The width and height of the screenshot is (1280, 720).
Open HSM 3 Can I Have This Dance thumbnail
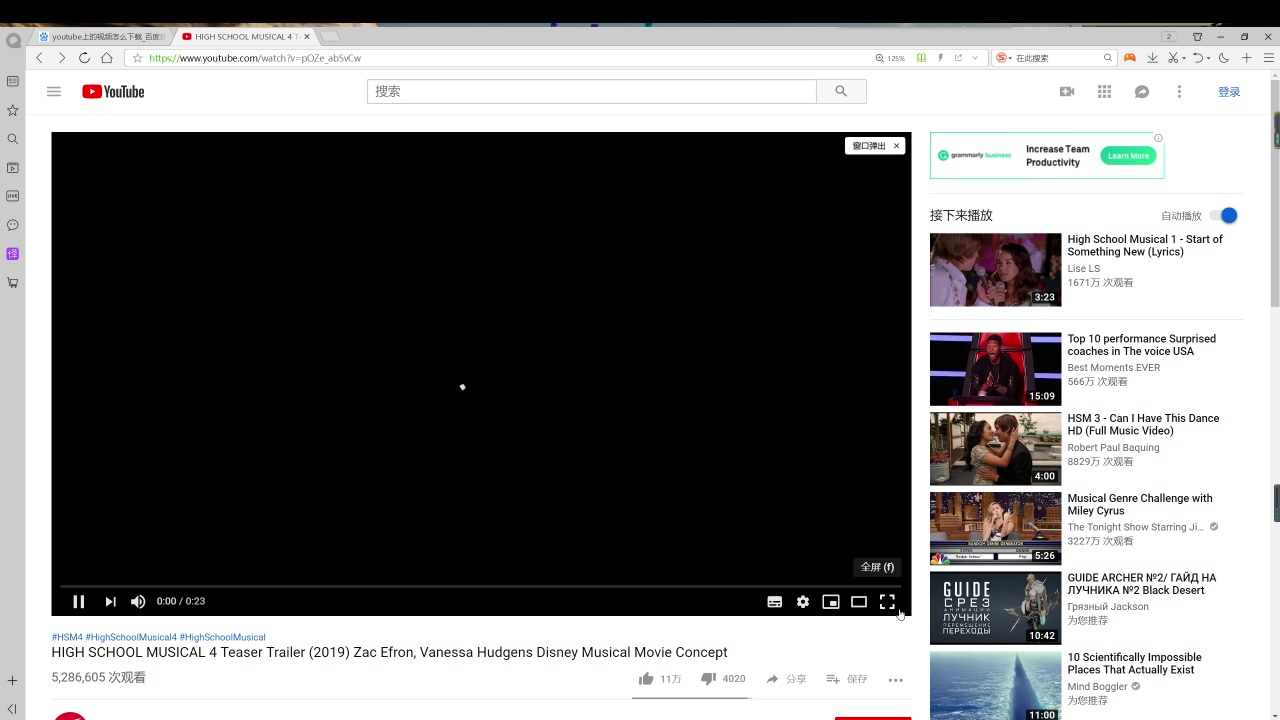click(x=995, y=449)
